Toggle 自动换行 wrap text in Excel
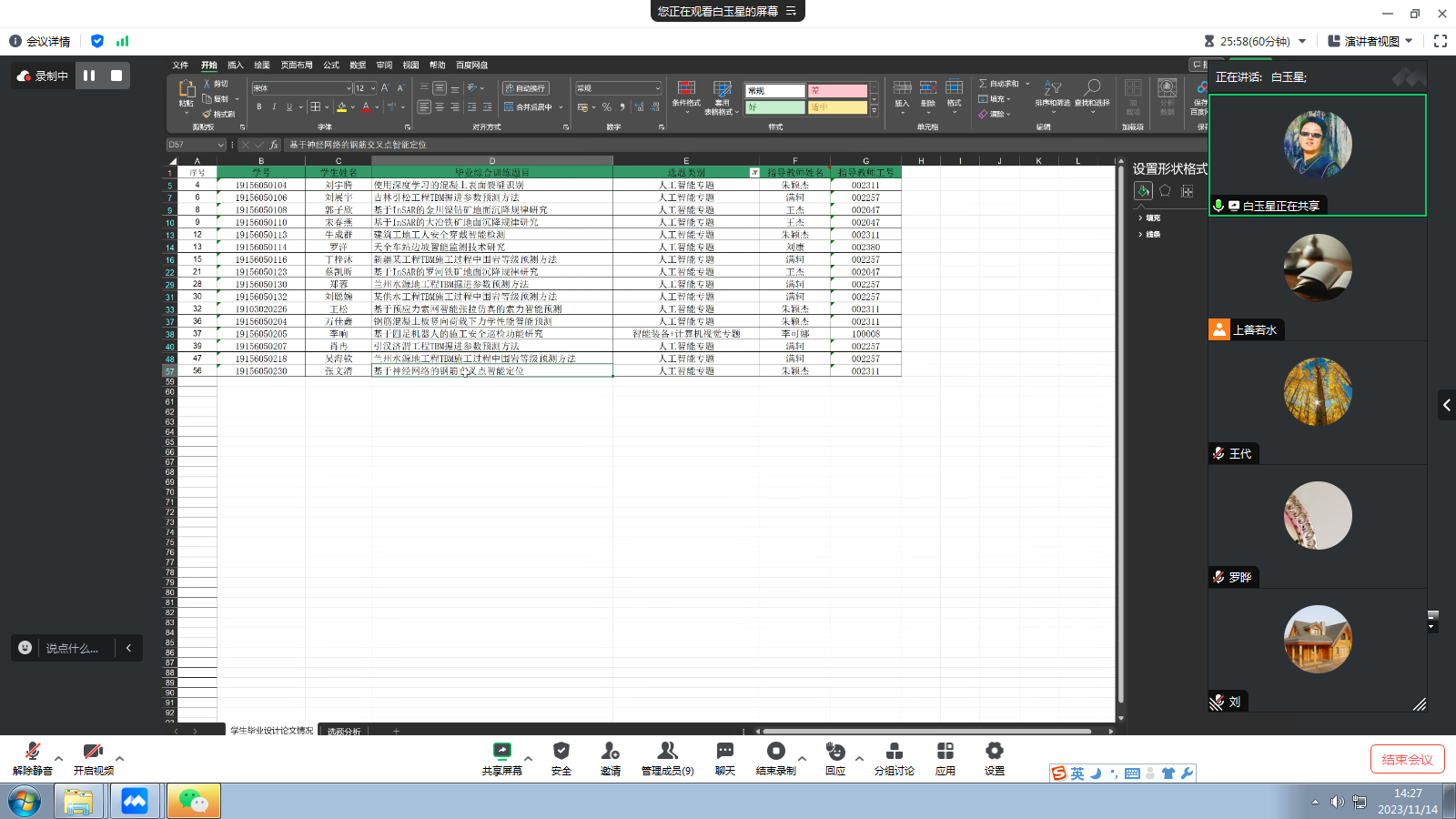Screen dimensions: 1456x819 point(525,88)
